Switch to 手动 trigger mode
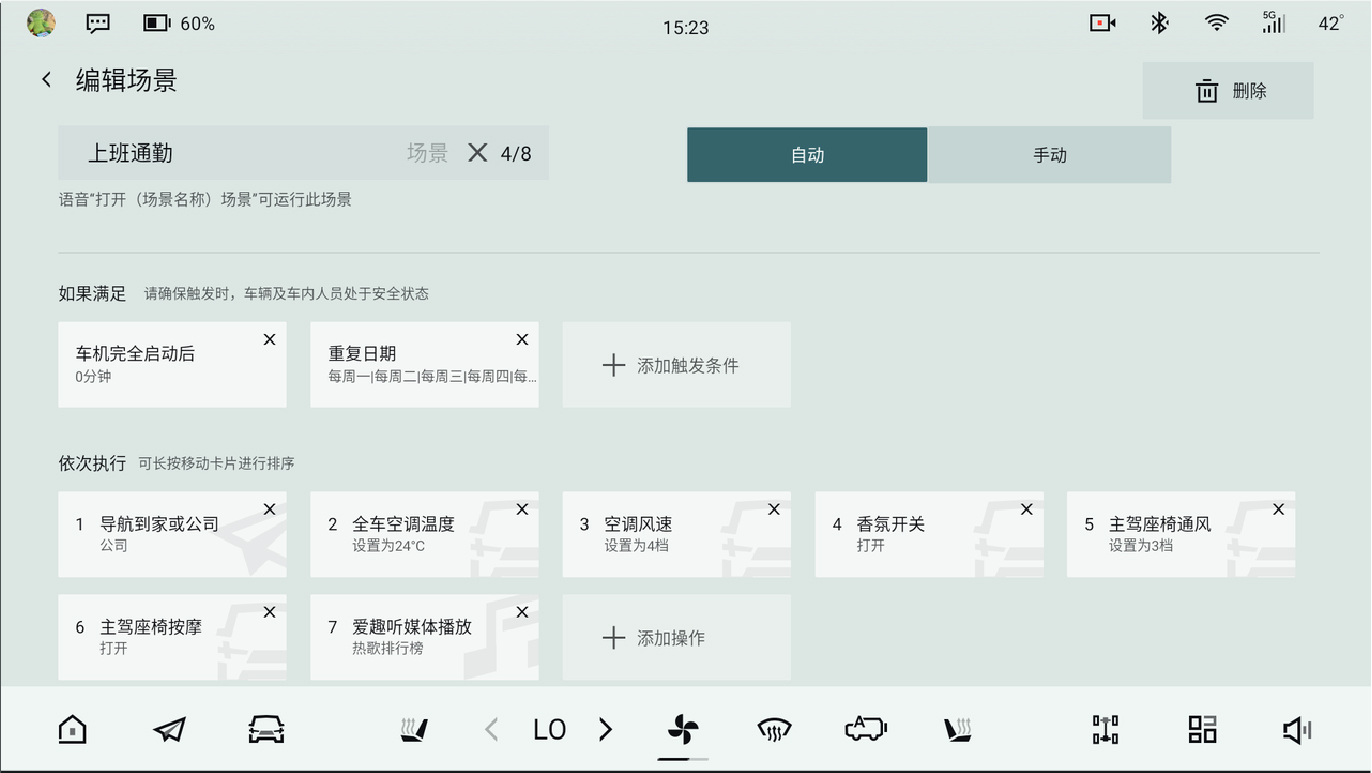Screen dimensions: 1372x773 pyautogui.click(x=1050, y=155)
